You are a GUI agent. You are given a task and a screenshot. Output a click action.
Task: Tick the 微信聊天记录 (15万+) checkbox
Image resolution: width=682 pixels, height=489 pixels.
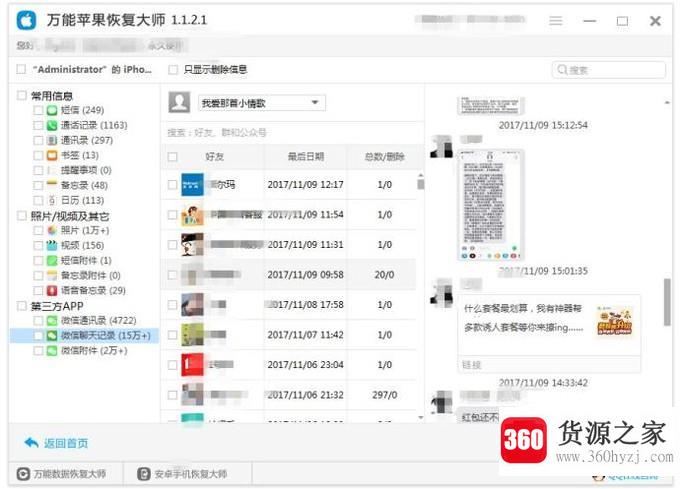(x=38, y=335)
